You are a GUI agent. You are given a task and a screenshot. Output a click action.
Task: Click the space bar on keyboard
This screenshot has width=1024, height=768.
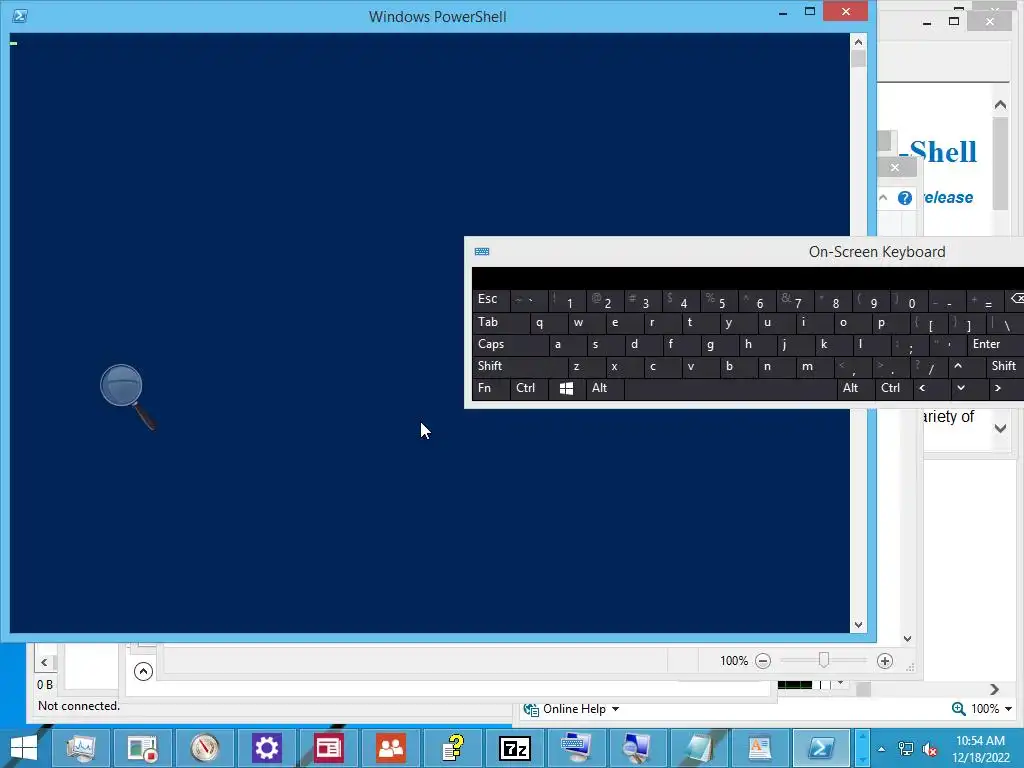click(x=730, y=389)
